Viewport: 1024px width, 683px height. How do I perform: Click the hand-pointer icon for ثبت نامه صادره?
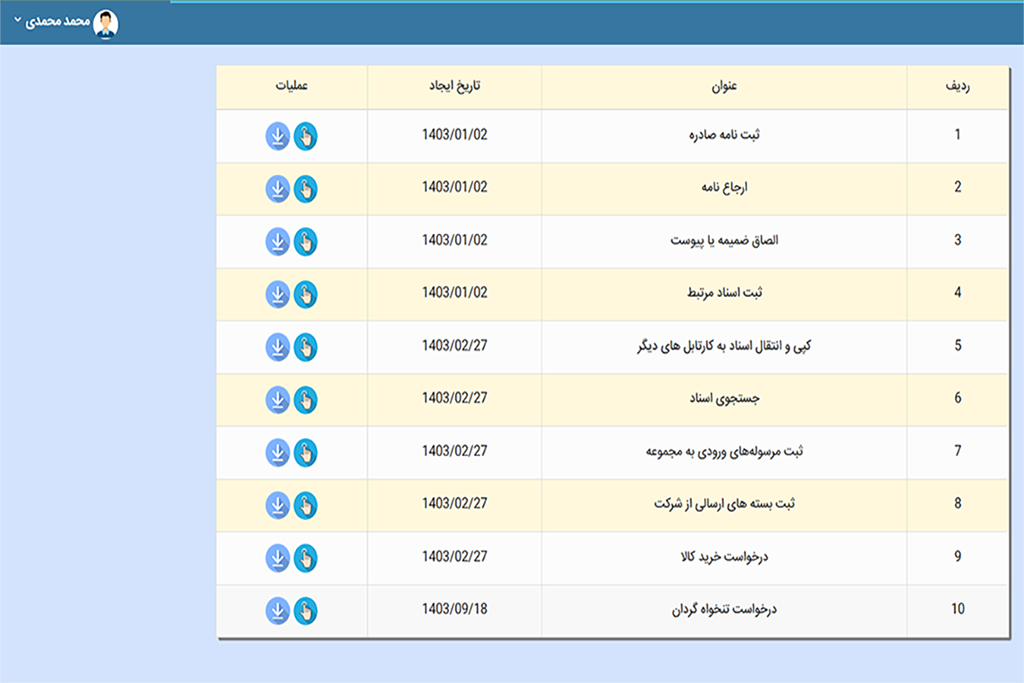[305, 136]
